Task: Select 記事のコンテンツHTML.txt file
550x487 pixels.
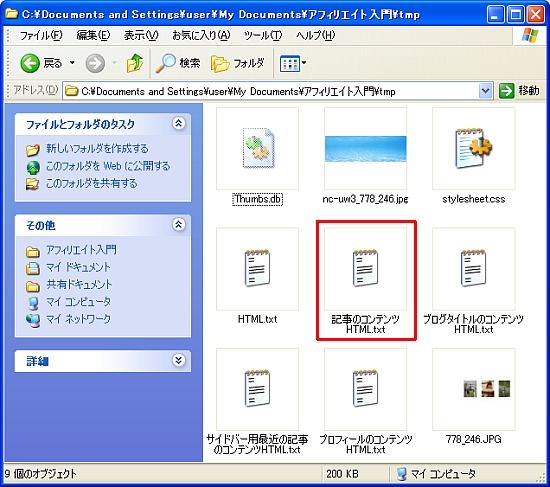Action: pos(365,269)
